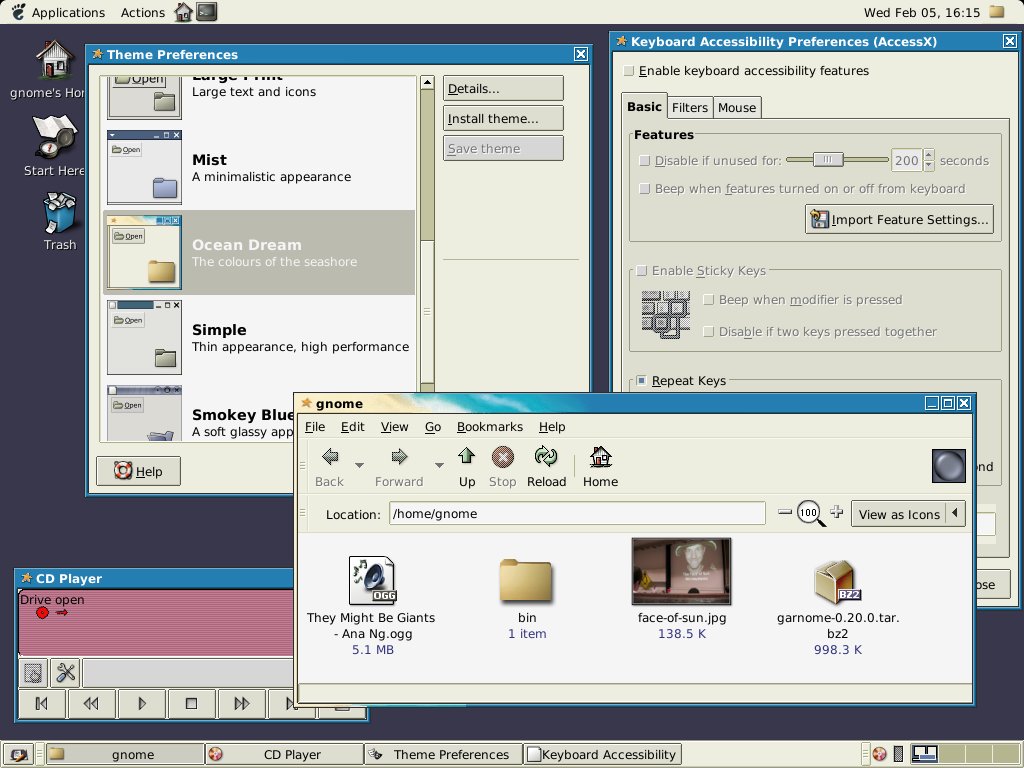Click the Disable if unused slider handle
The image size is (1024, 768).
pos(828,160)
